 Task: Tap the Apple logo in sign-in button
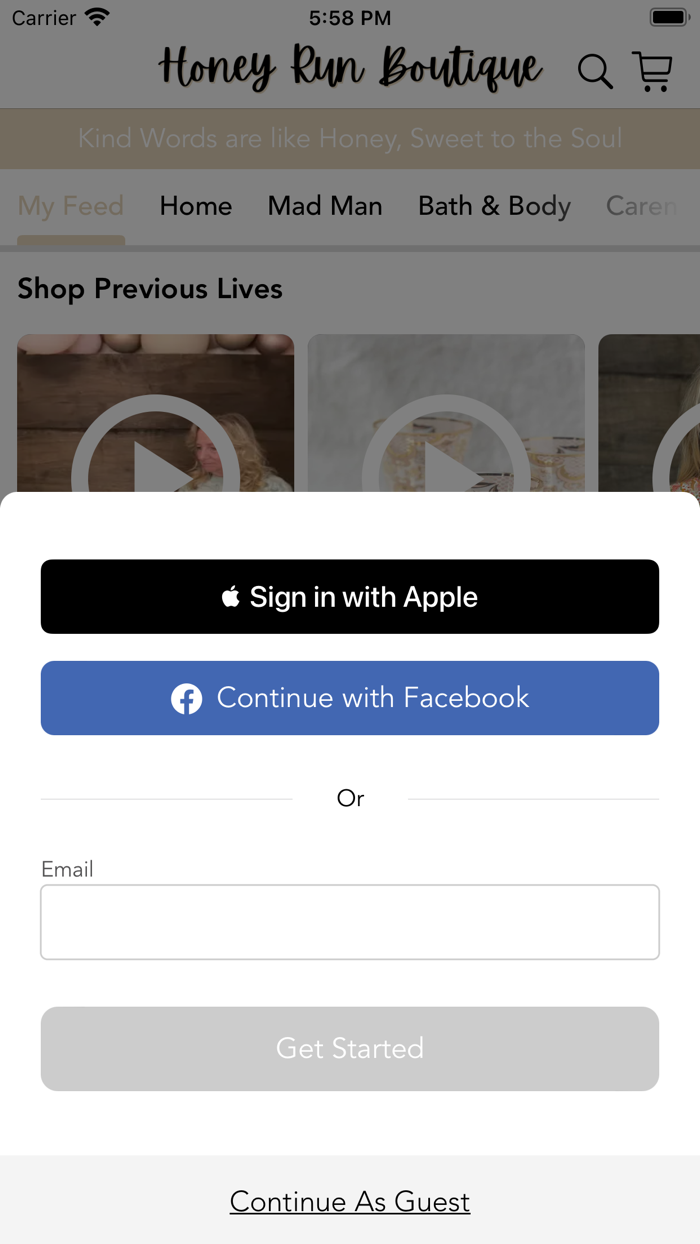click(231, 597)
